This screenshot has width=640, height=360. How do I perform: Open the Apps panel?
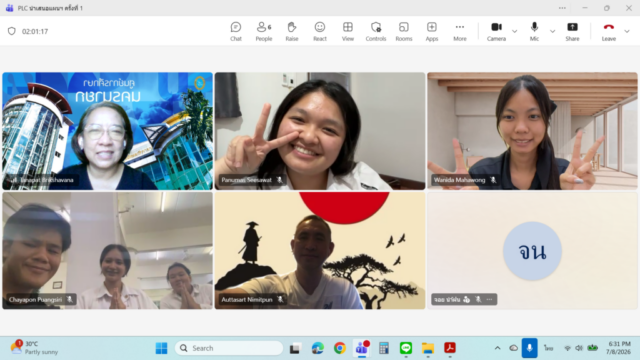pyautogui.click(x=431, y=31)
